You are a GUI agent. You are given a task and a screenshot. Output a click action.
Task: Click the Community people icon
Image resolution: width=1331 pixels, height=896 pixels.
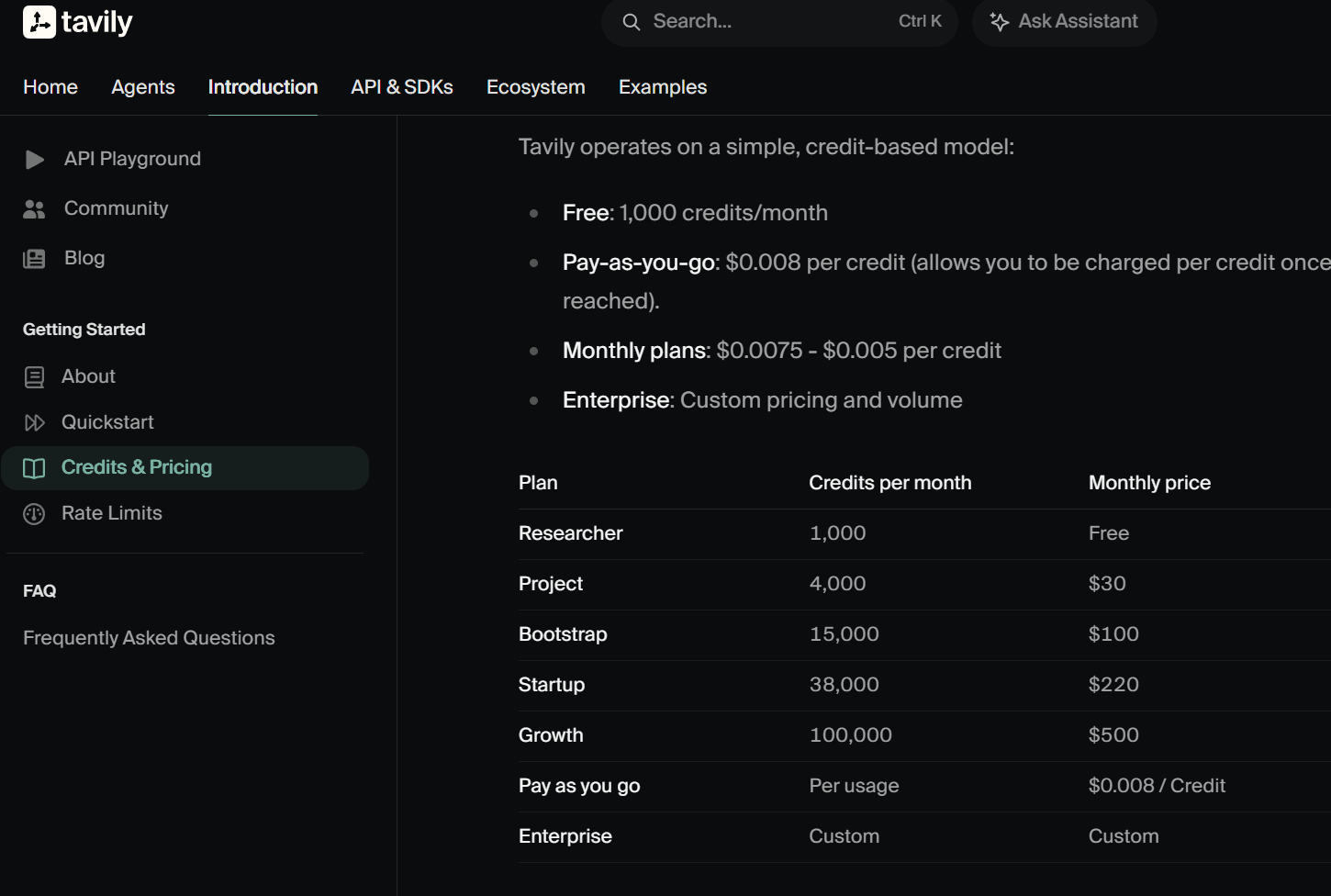pos(34,209)
